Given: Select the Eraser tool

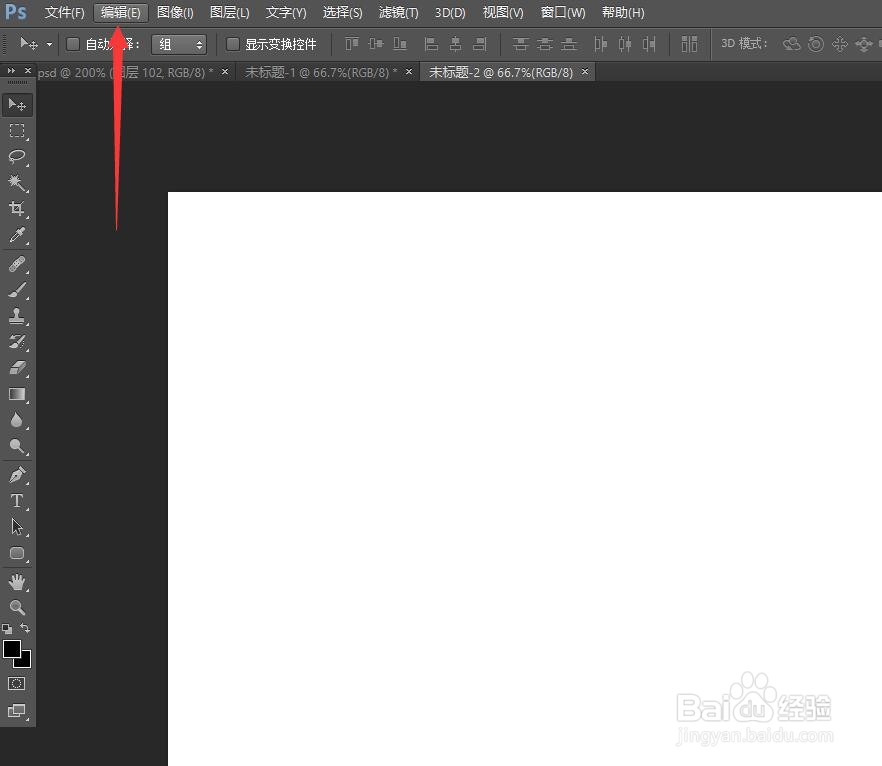Looking at the screenshot, I should [x=17, y=368].
